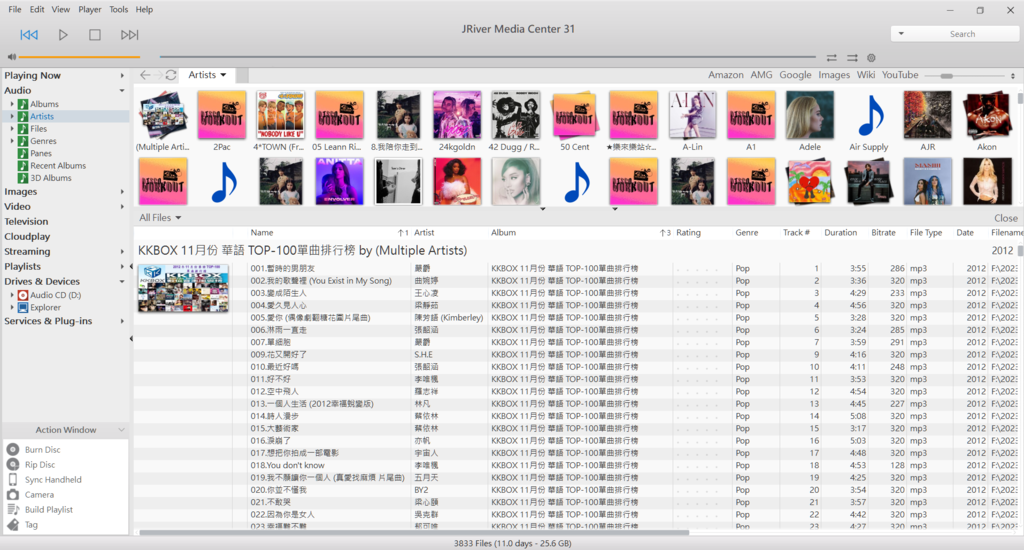
Task: Open Files view under Audio
Action: [x=39, y=129]
